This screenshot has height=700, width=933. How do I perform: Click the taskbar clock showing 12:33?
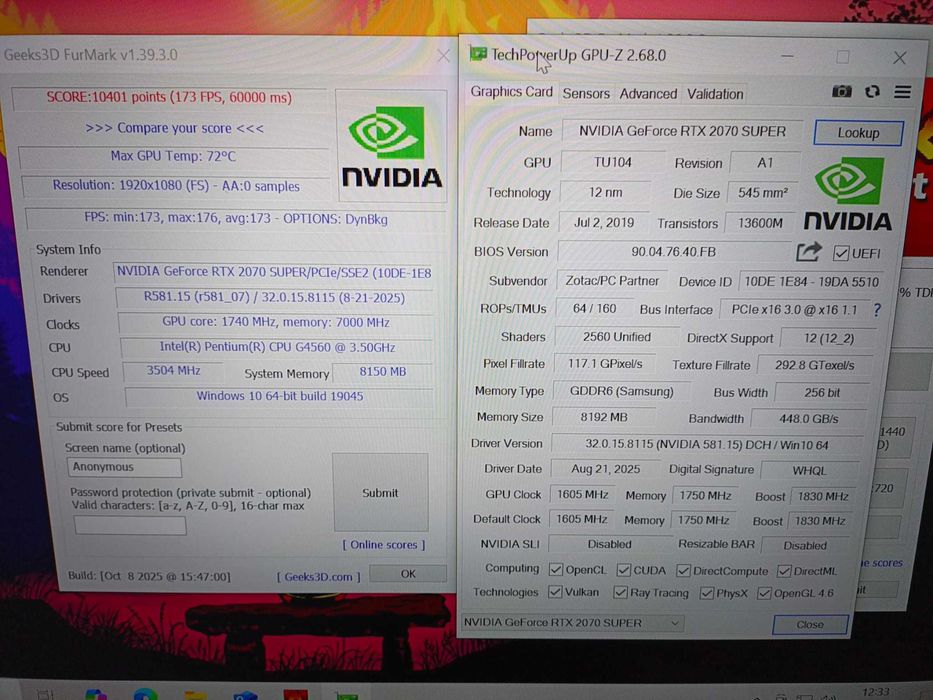coord(876,692)
